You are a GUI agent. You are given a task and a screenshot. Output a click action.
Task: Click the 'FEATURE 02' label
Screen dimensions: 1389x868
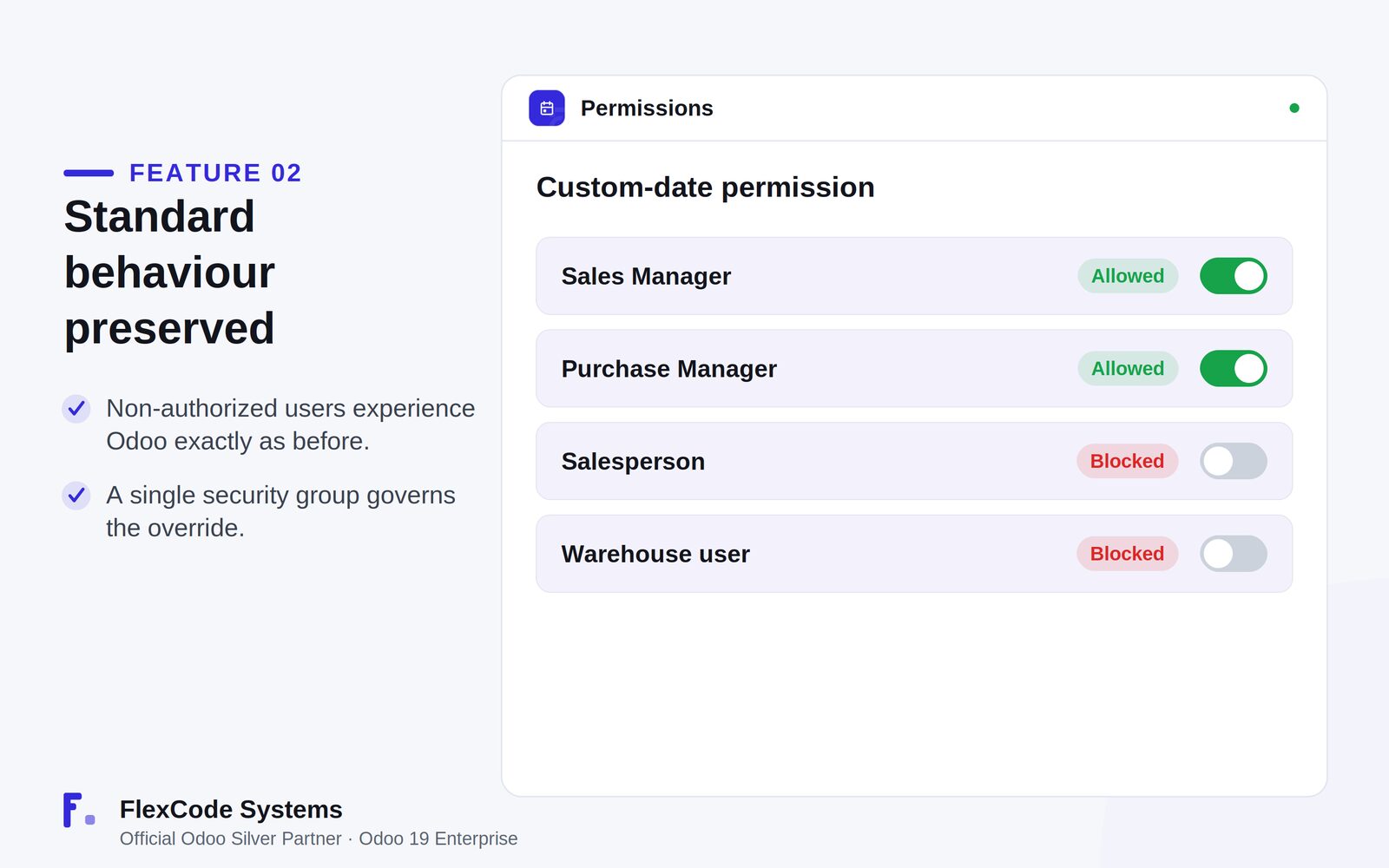pyautogui.click(x=215, y=173)
